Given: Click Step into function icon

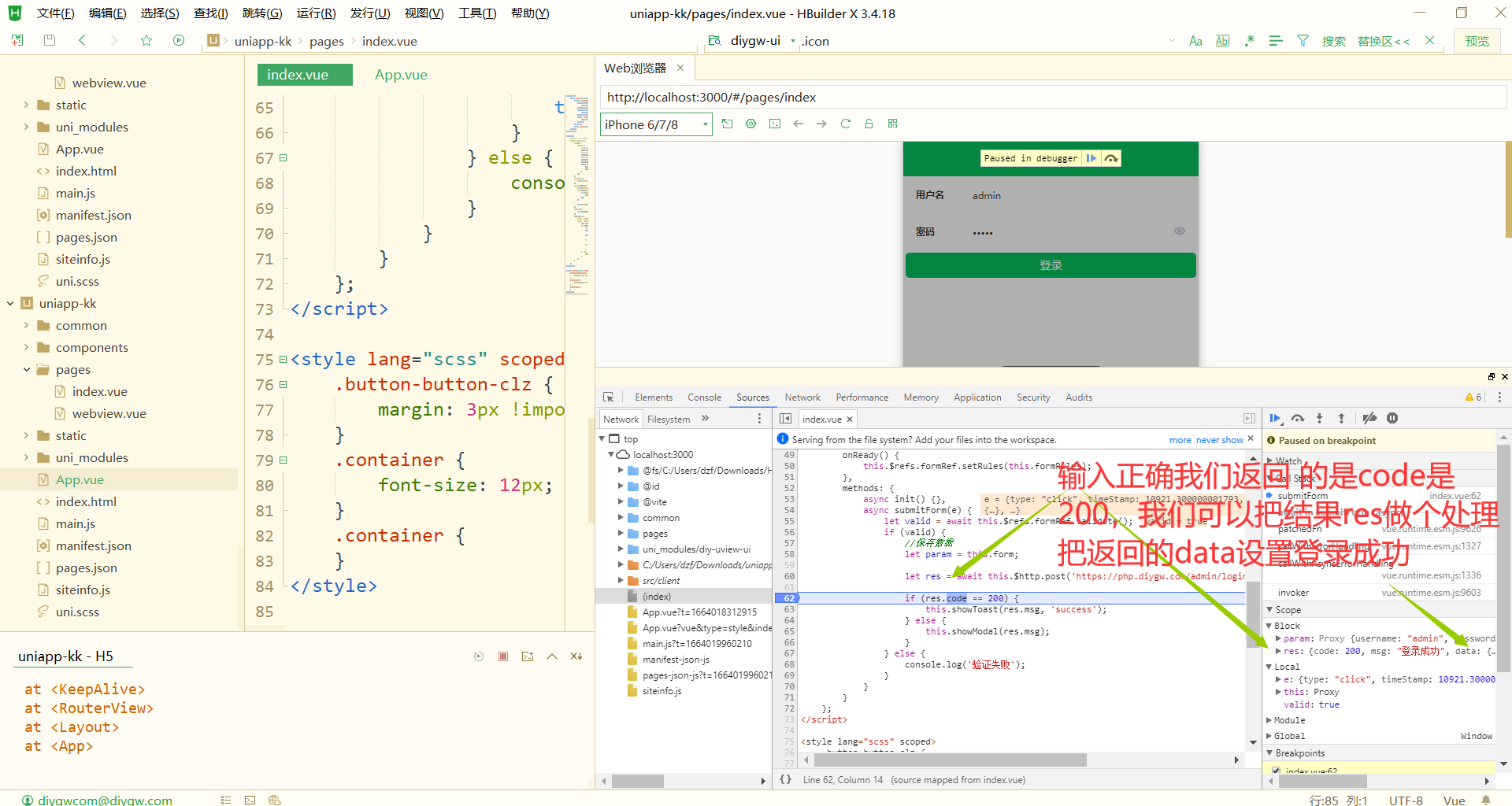Looking at the screenshot, I should tap(1320, 418).
